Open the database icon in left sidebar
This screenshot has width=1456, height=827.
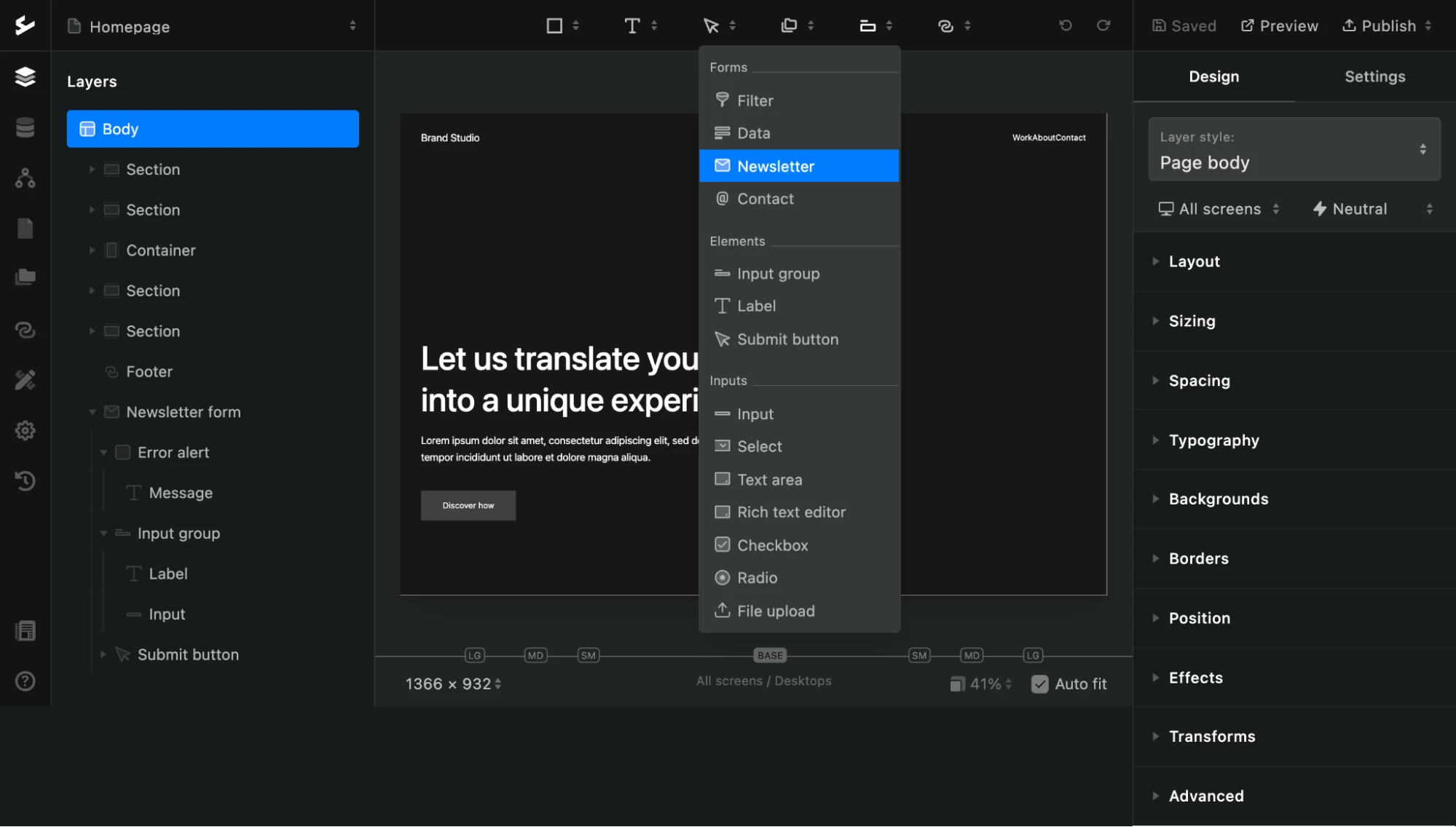25,127
